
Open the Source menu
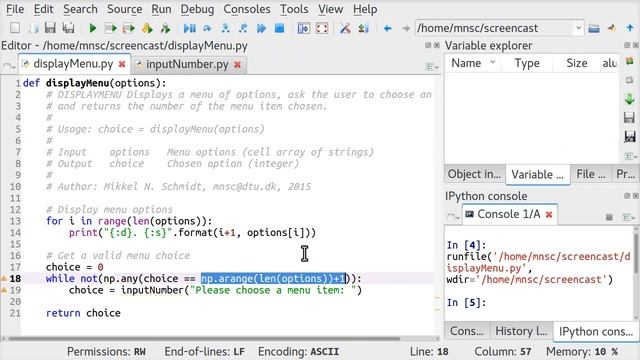pyautogui.click(x=124, y=9)
